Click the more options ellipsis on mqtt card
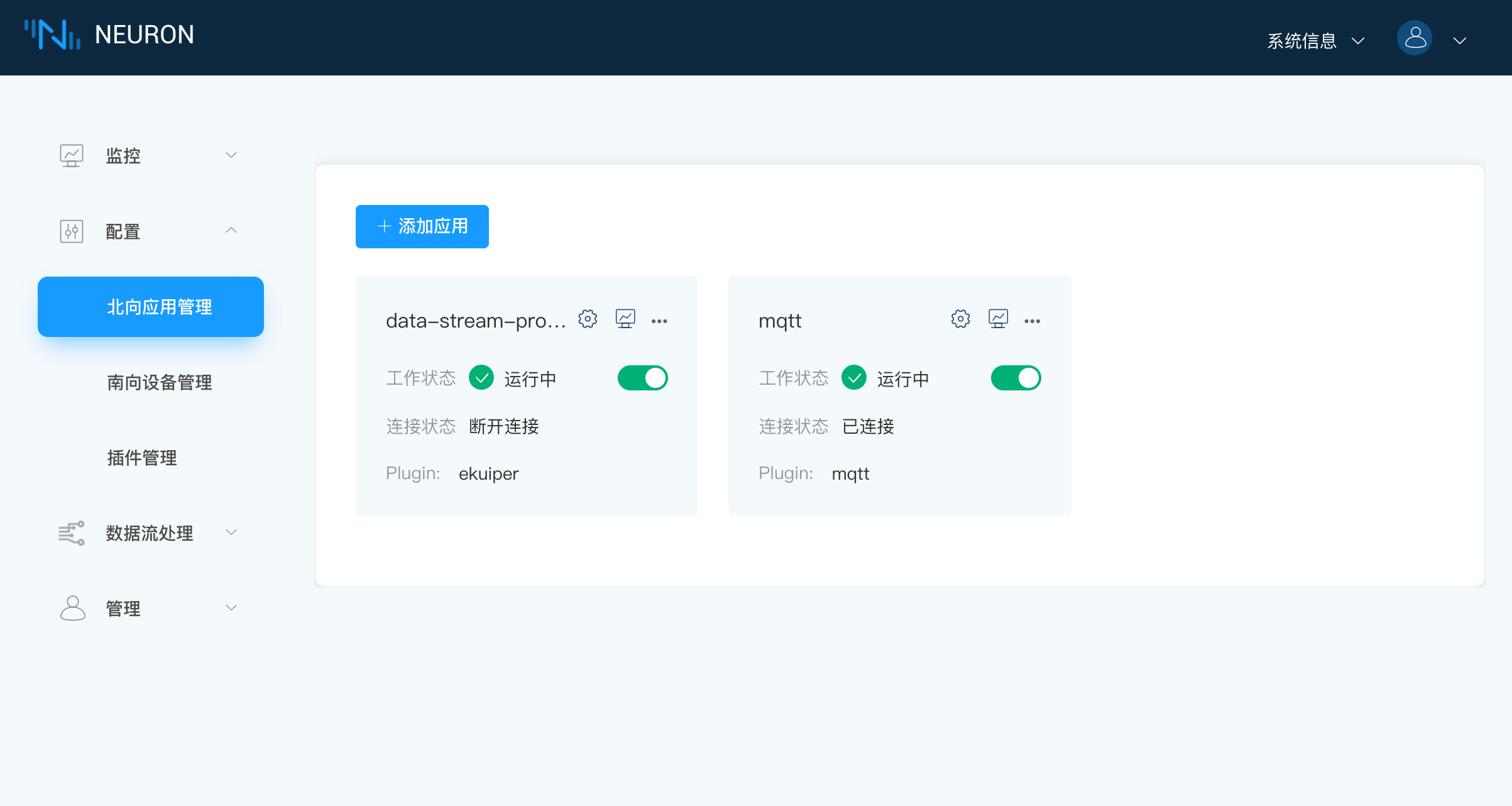The height and width of the screenshot is (806, 1512). tap(1033, 321)
